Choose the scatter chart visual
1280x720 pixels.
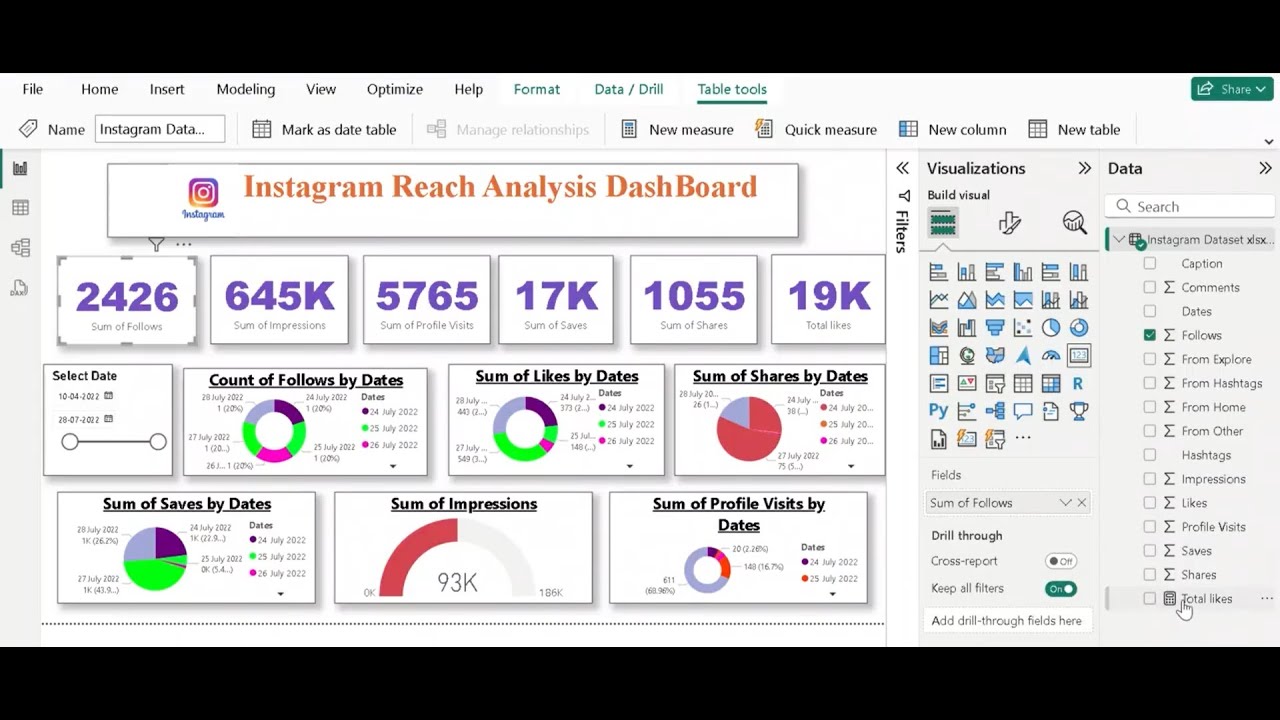point(1022,328)
